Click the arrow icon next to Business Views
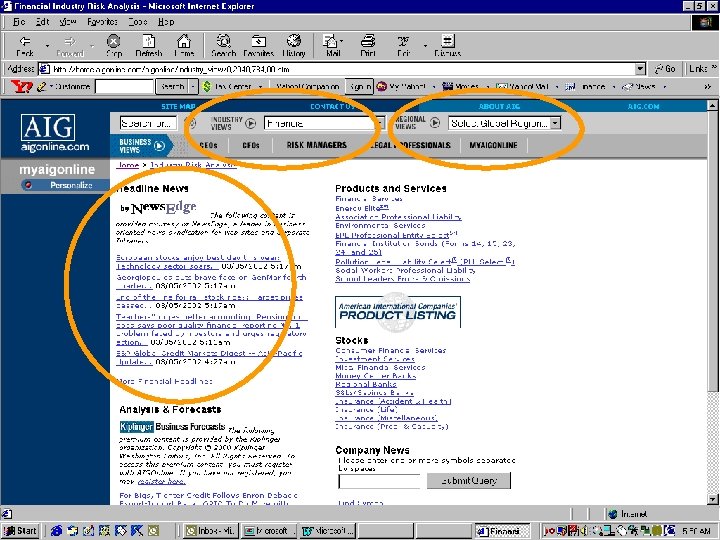The image size is (720, 540). [159, 146]
